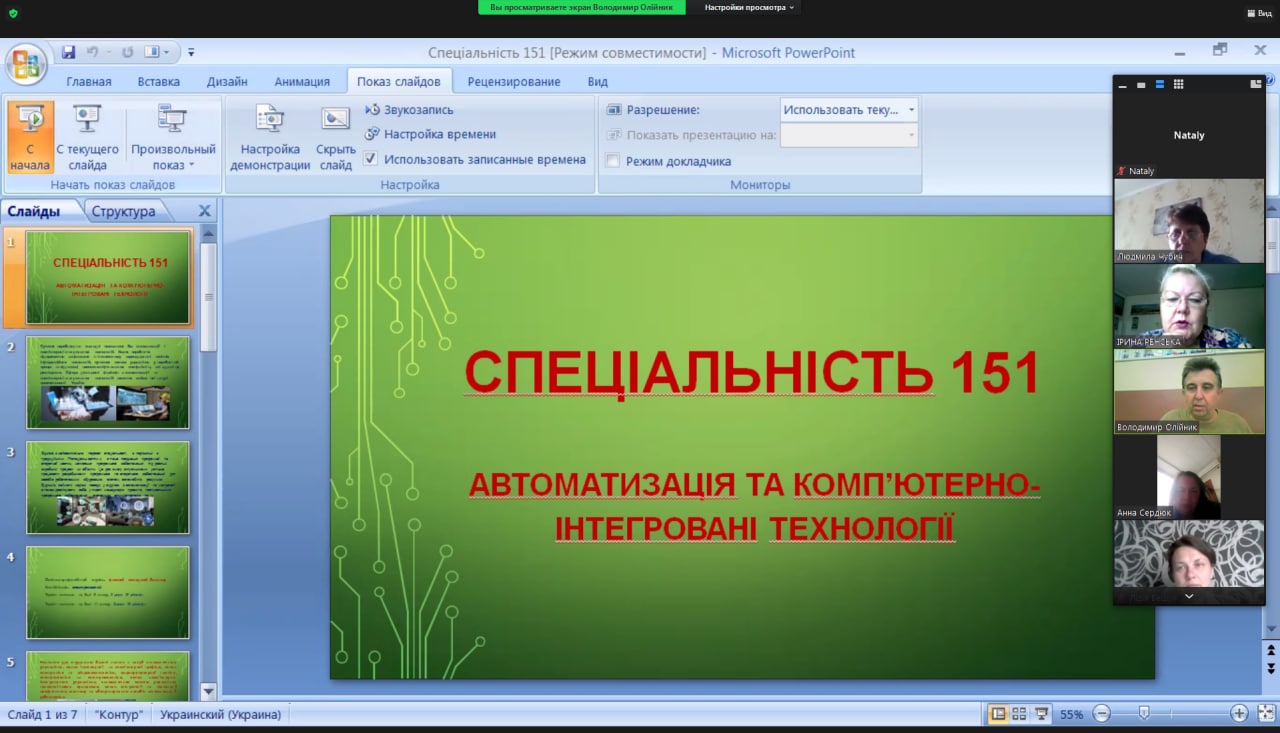Click 'Украинский (Украина)' language in status bar

[x=220, y=715]
